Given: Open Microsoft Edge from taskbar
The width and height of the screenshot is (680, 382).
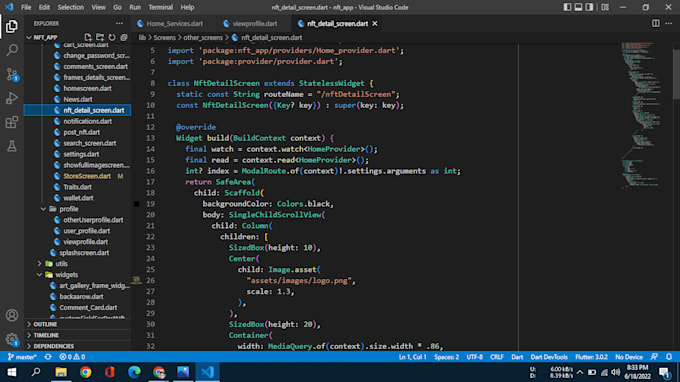Looking at the screenshot, I should [134, 372].
